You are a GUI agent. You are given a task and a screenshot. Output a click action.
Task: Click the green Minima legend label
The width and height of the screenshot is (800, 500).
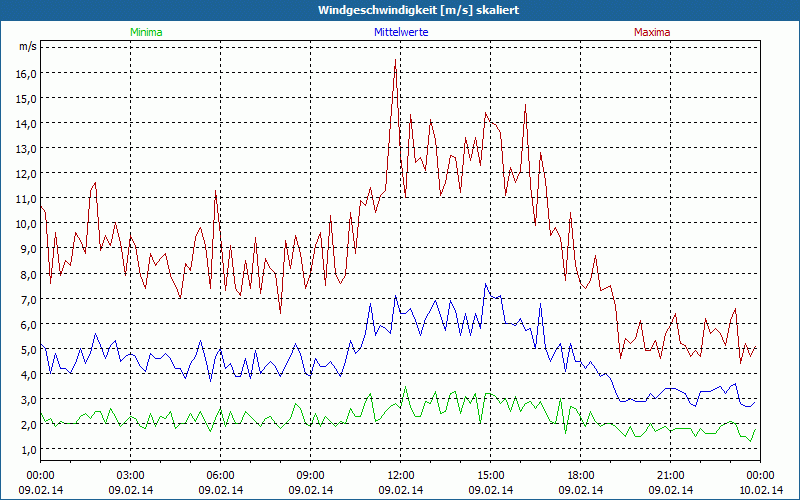pyautogui.click(x=146, y=32)
